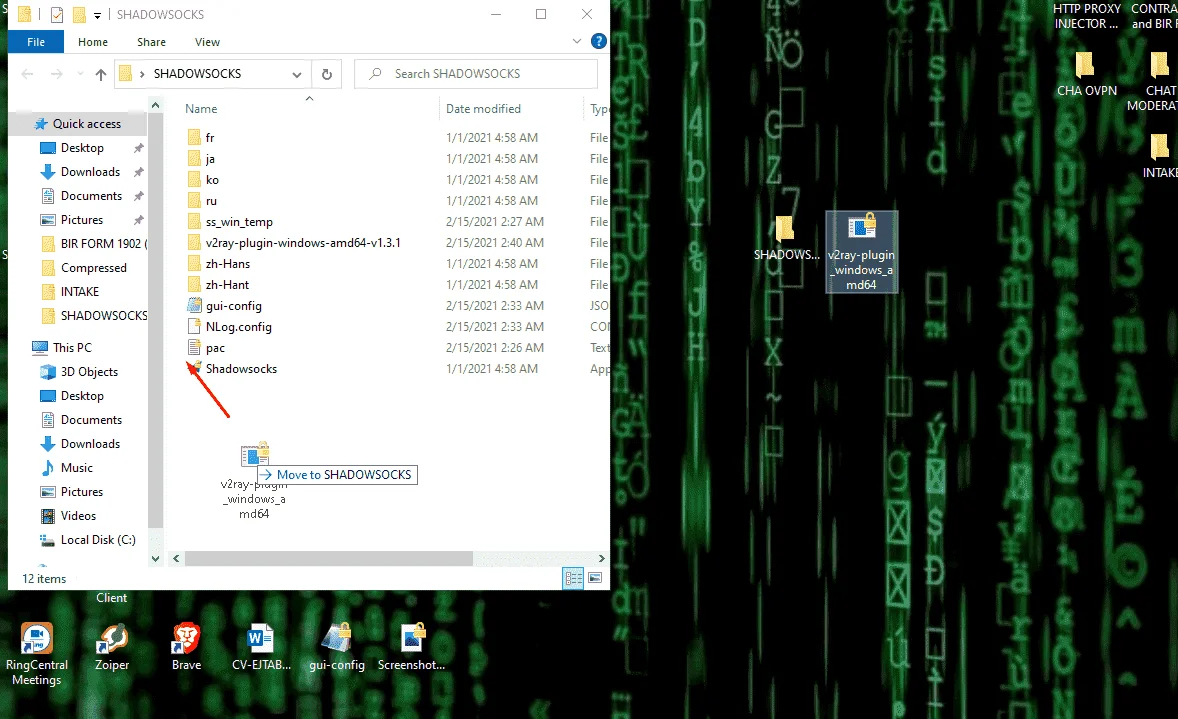1178x719 pixels.
Task: Expand the ribbon using the chevron
Action: click(x=577, y=41)
